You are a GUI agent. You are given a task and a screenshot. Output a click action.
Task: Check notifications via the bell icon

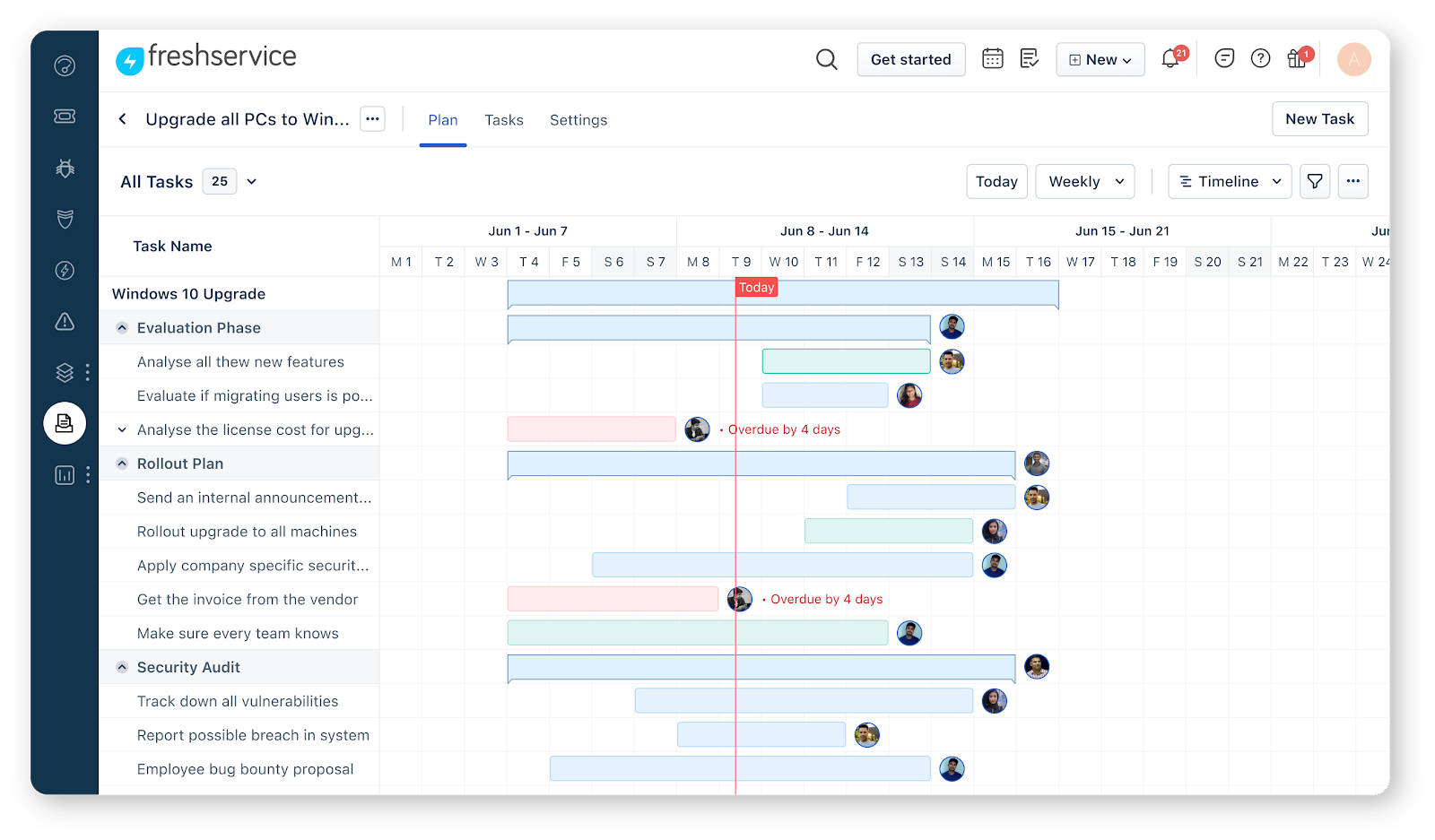tap(1170, 58)
